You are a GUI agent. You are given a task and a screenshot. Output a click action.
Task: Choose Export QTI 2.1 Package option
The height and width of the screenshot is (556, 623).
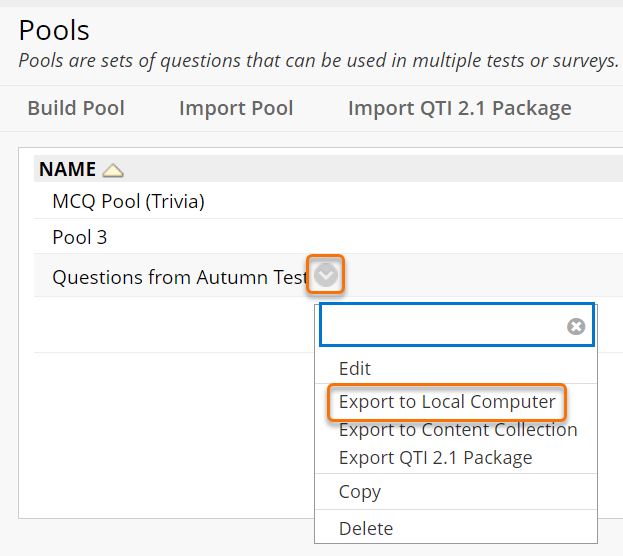(435, 458)
